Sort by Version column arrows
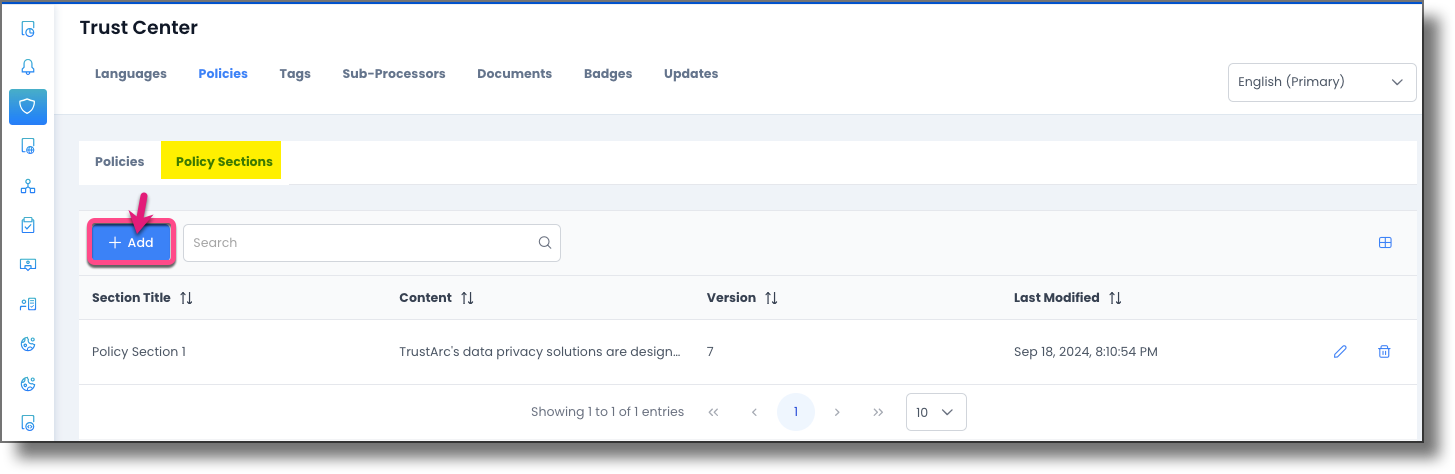The image size is (1455, 474). [771, 298]
